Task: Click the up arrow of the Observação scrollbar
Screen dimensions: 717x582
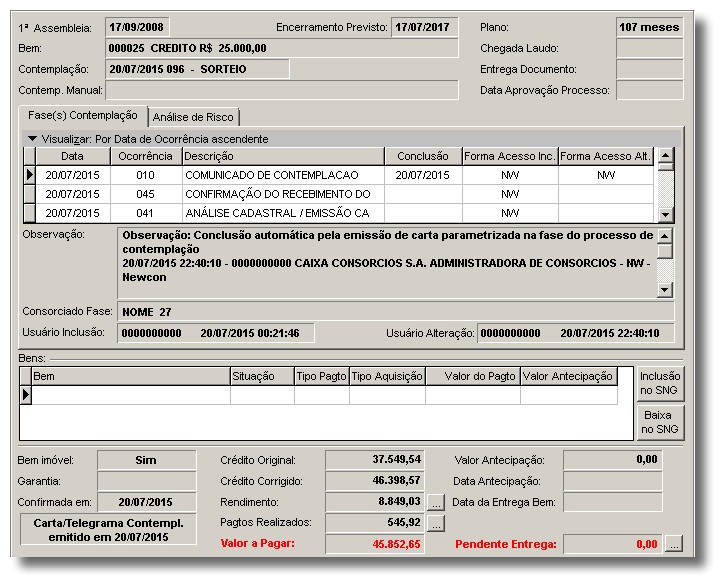Action: tap(664, 236)
